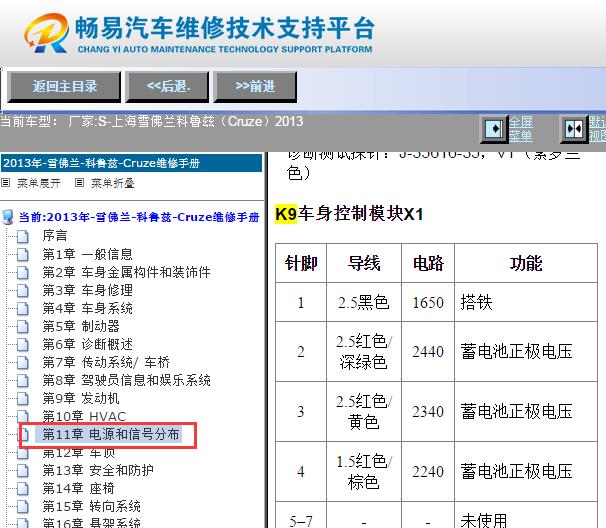Open 第1章 一般信息
Image resolution: width=606 pixels, height=528 pixels.
click(x=87, y=254)
